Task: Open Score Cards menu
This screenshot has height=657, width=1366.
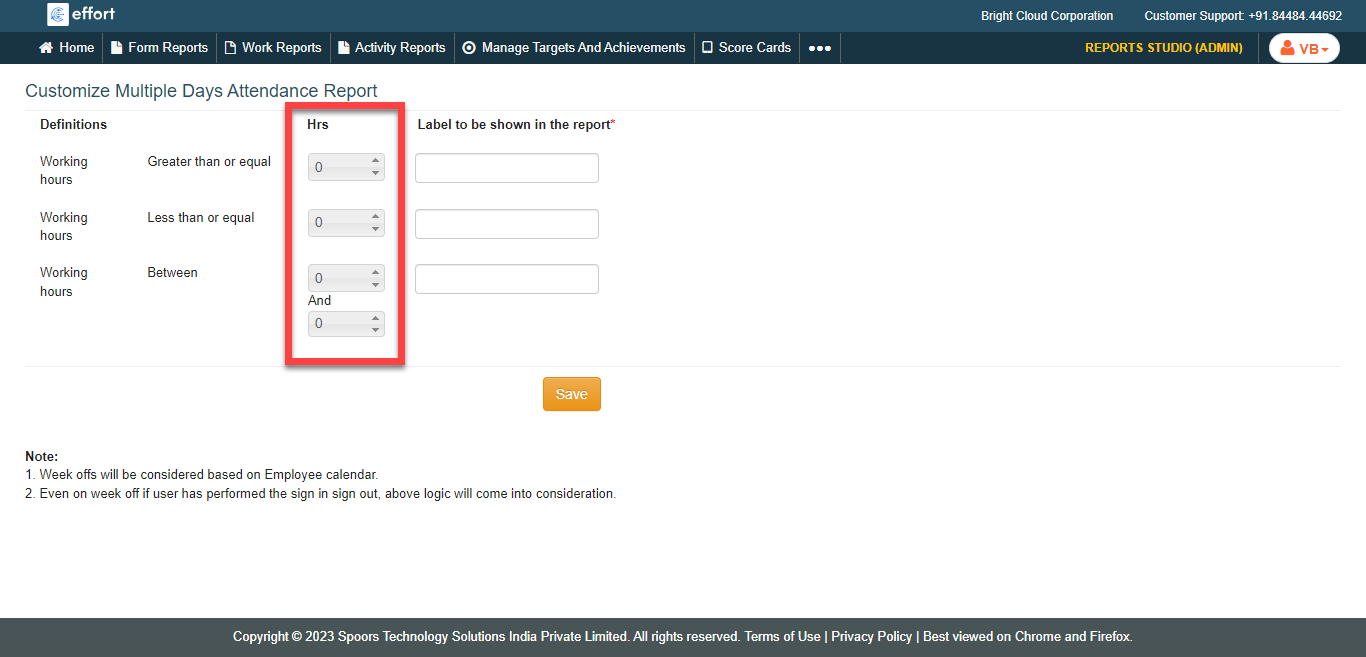Action: 746,47
